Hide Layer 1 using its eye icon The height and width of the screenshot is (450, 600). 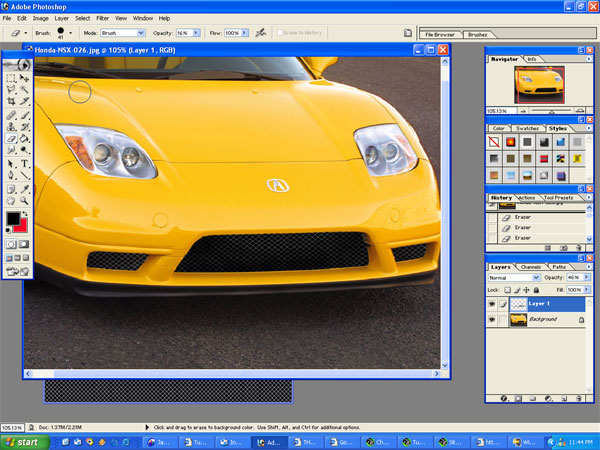(492, 304)
